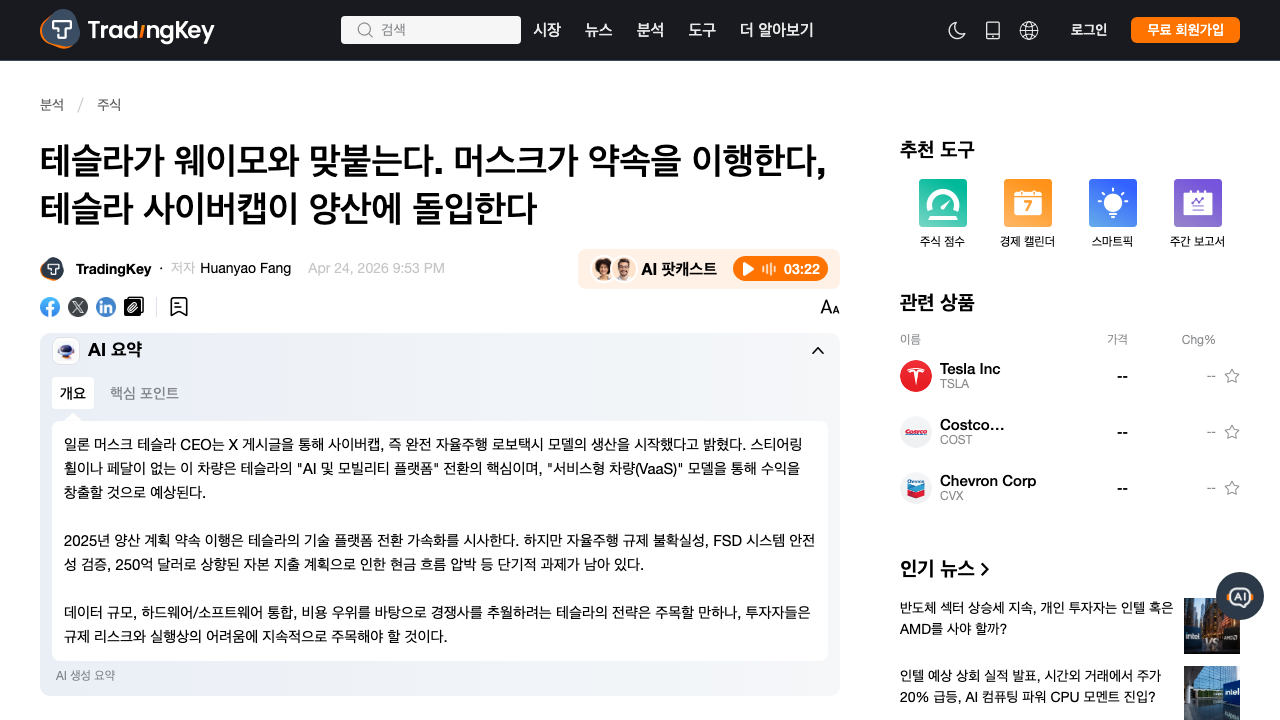The image size is (1280, 720).
Task: Click the 추천 도구 heading
Action: click(937, 150)
